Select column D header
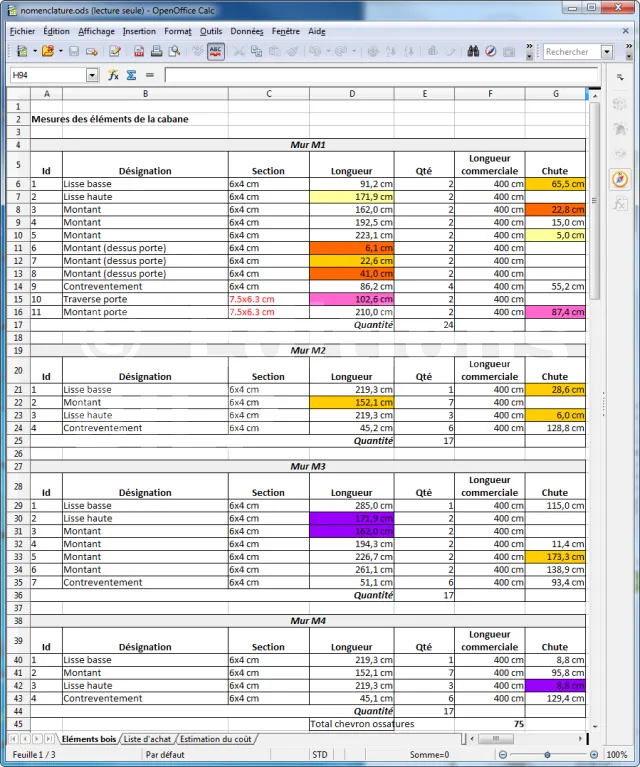Image resolution: width=640 pixels, height=767 pixels. (351, 93)
